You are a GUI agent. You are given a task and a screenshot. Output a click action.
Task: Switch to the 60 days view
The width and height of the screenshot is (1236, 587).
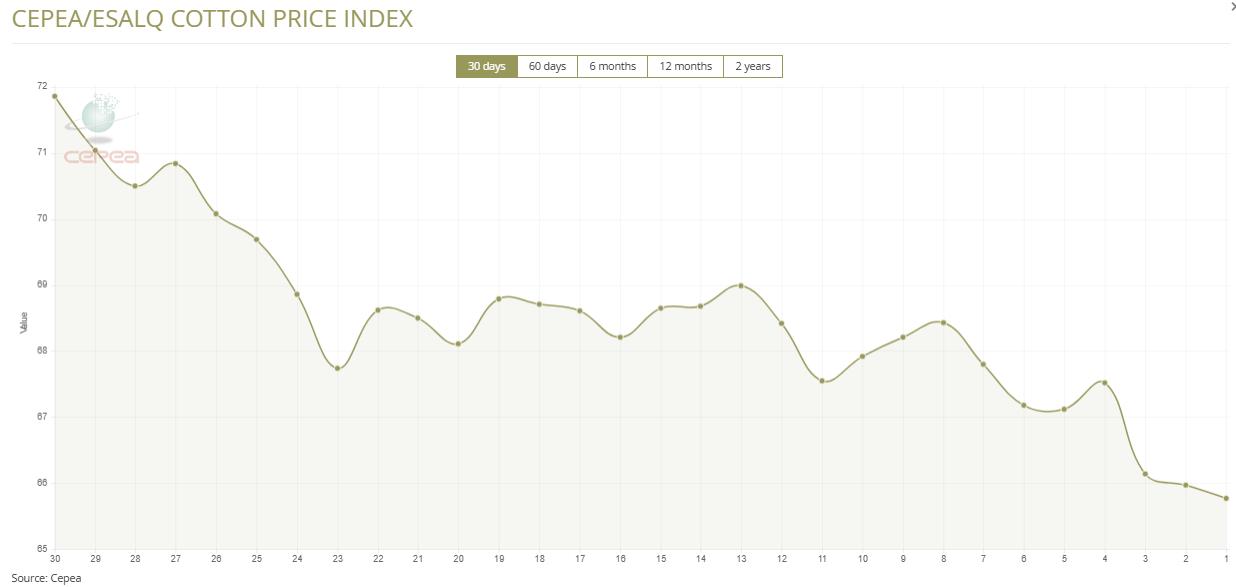[x=547, y=66]
